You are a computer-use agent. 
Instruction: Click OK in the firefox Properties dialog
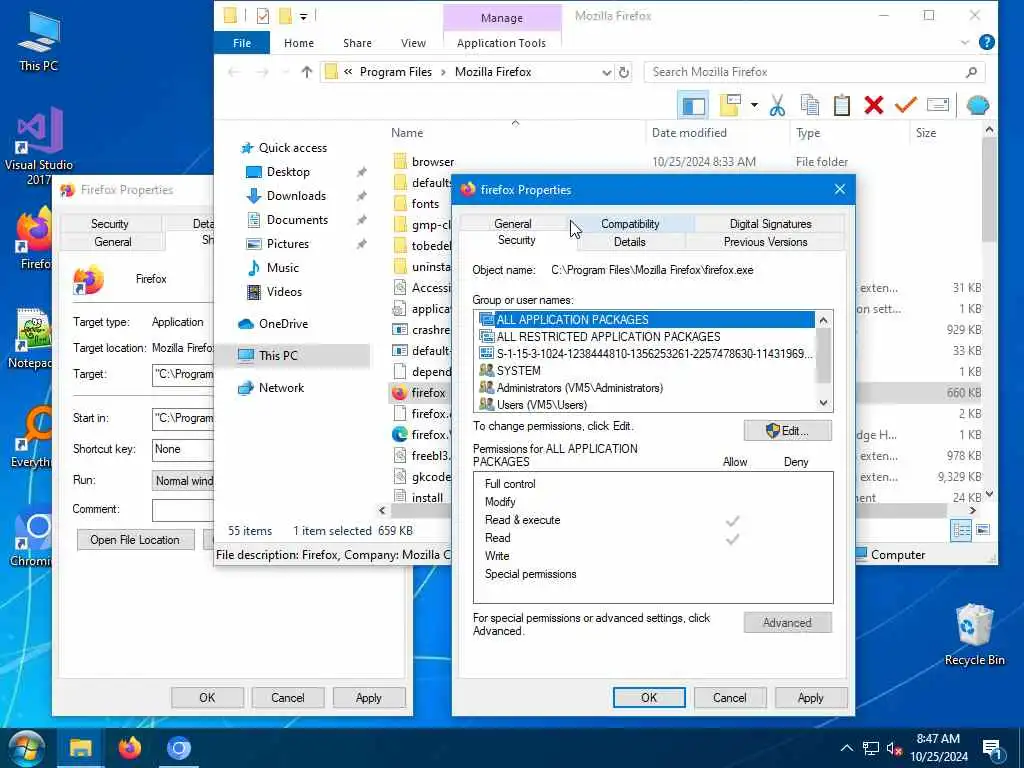[648, 697]
